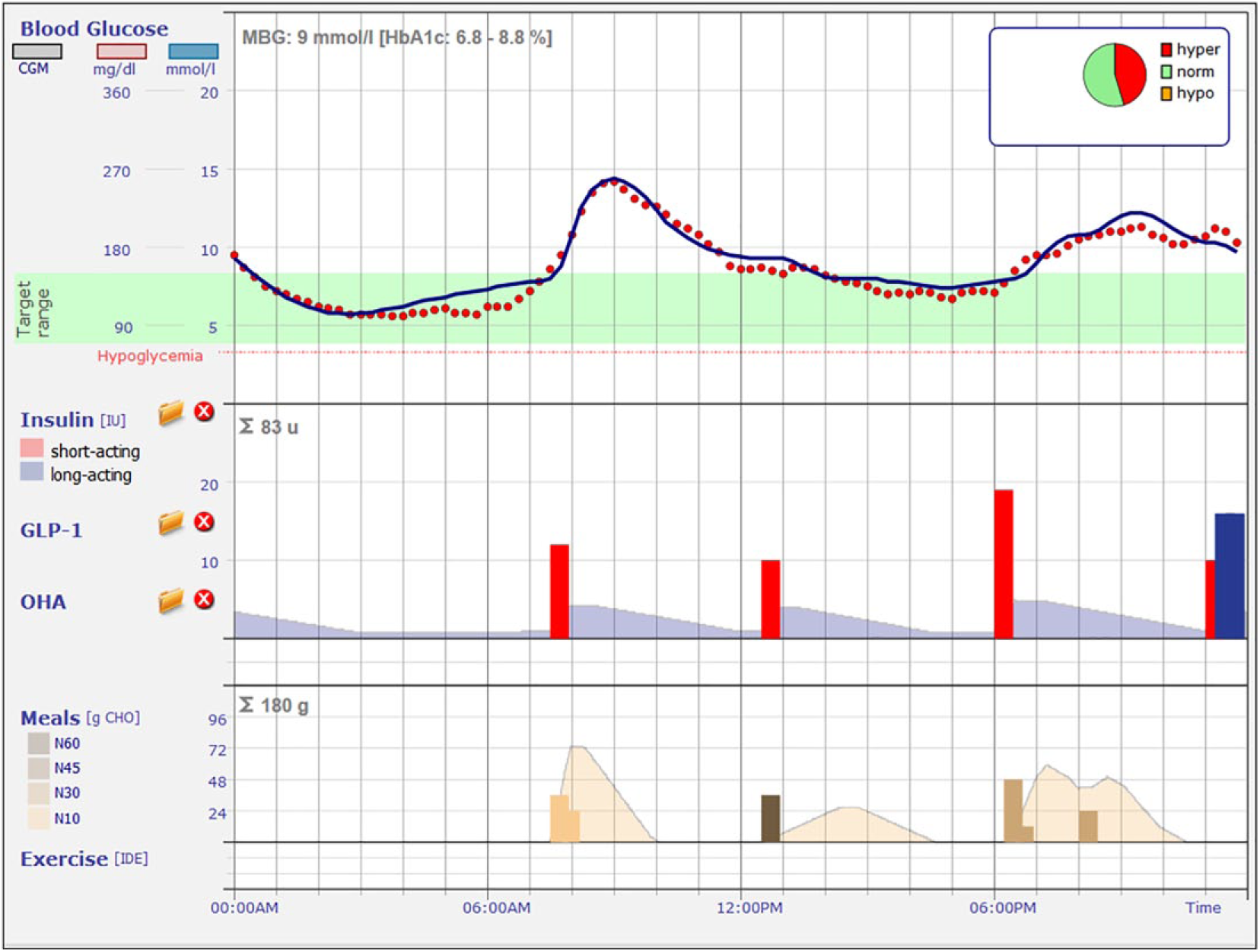Open the GLP-1 folder icon
The width and height of the screenshot is (1260, 952).
click(x=171, y=523)
